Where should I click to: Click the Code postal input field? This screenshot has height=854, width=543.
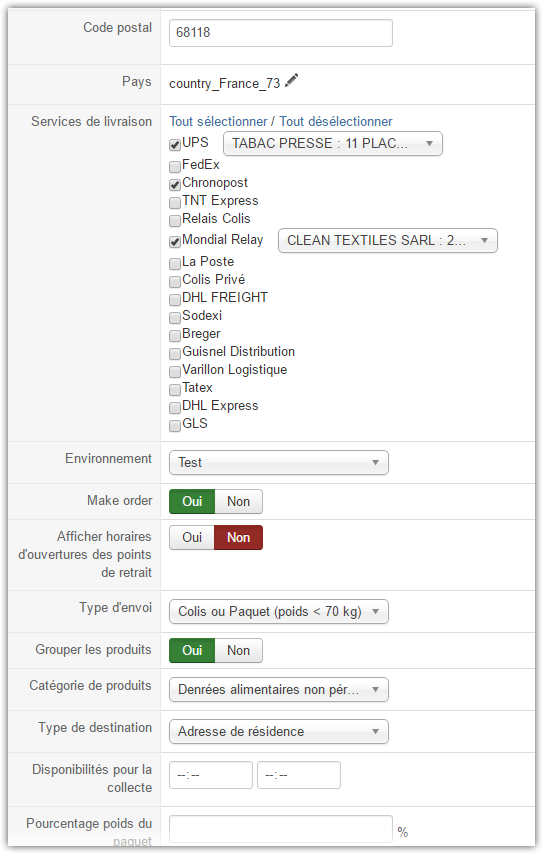280,33
